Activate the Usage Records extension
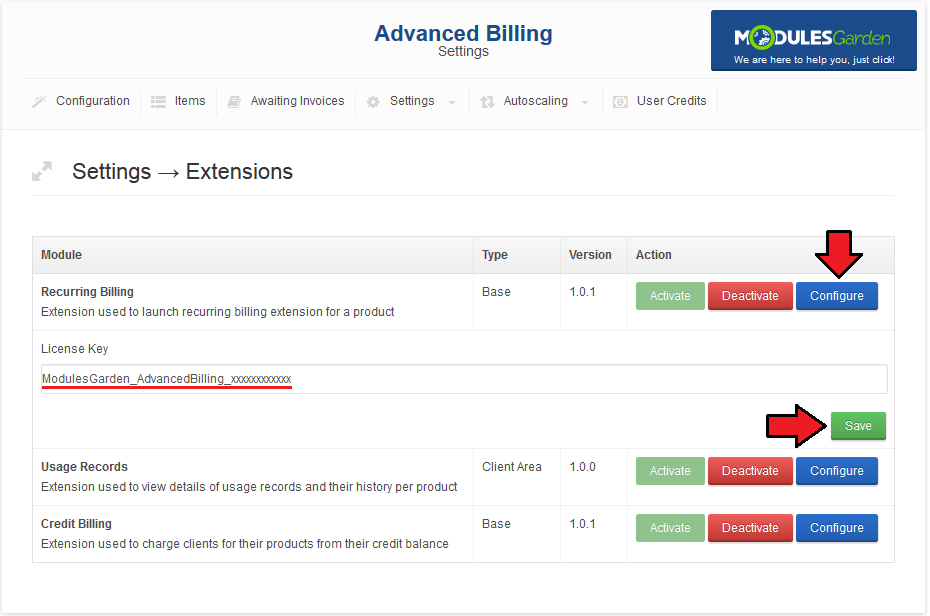The height and width of the screenshot is (616, 930). (670, 471)
